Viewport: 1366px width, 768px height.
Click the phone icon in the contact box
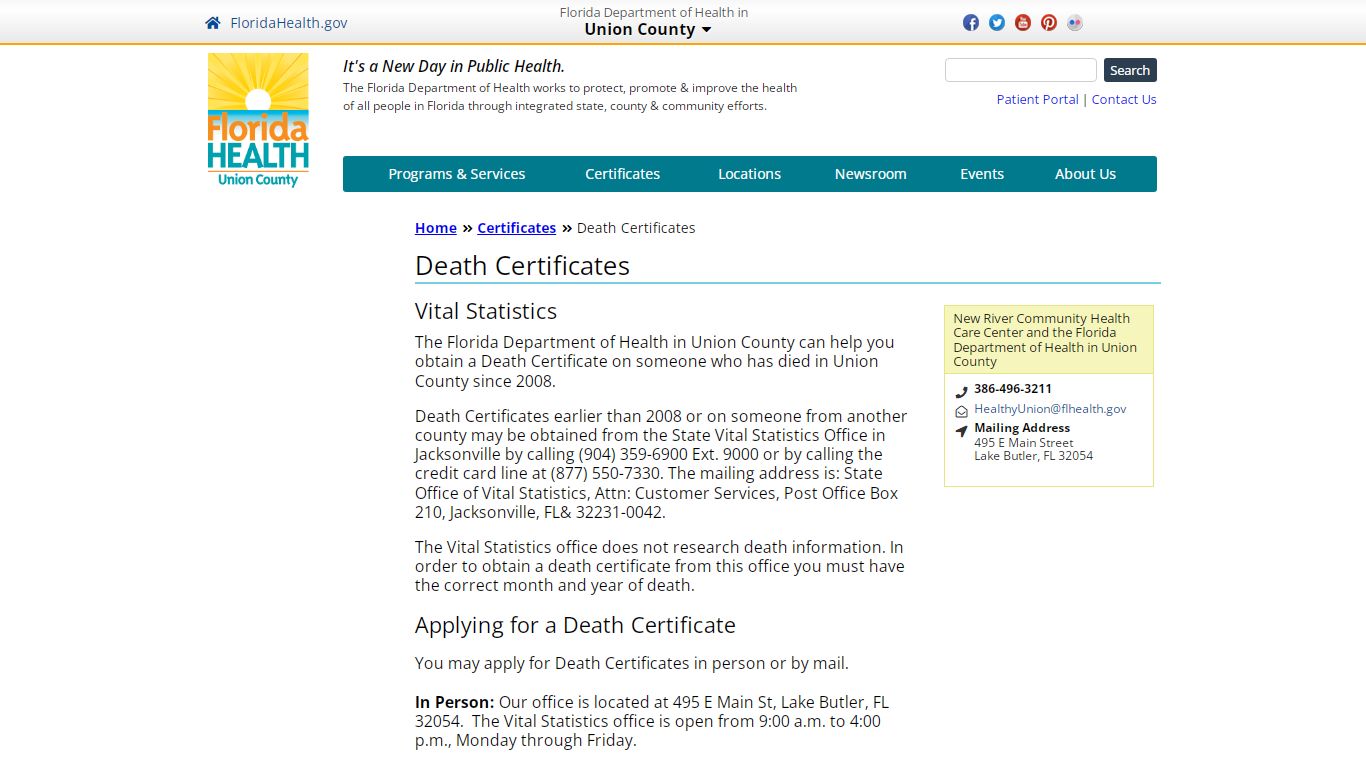(x=961, y=392)
